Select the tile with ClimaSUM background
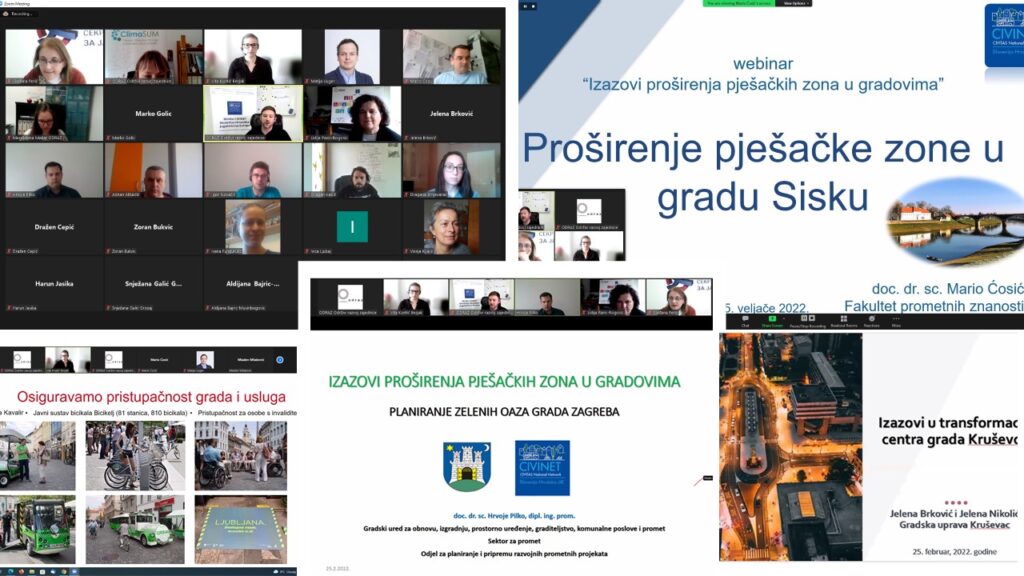Image resolution: width=1024 pixels, height=576 pixels. coord(153,57)
